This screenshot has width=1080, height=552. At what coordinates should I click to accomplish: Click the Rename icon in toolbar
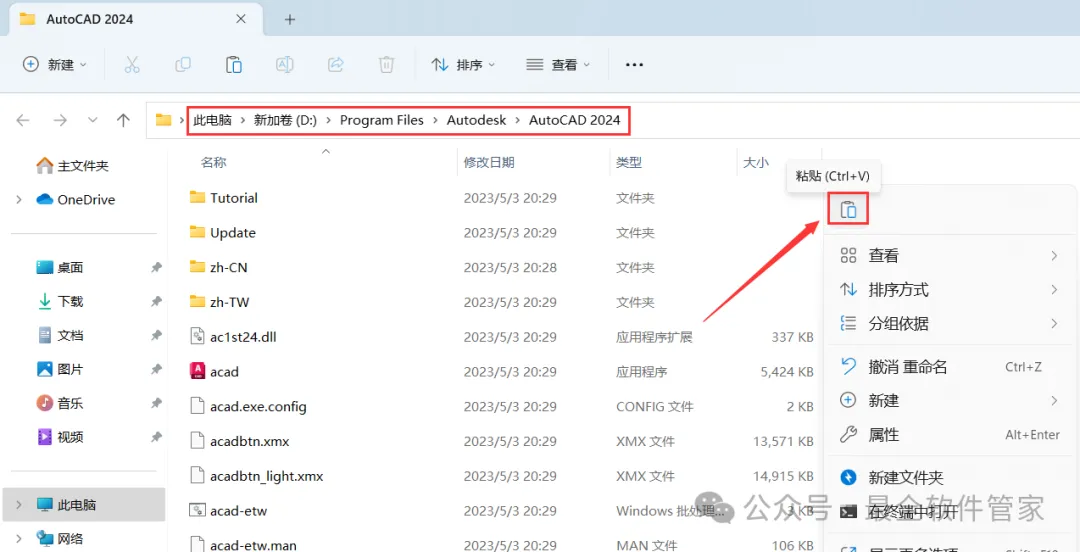tap(284, 65)
